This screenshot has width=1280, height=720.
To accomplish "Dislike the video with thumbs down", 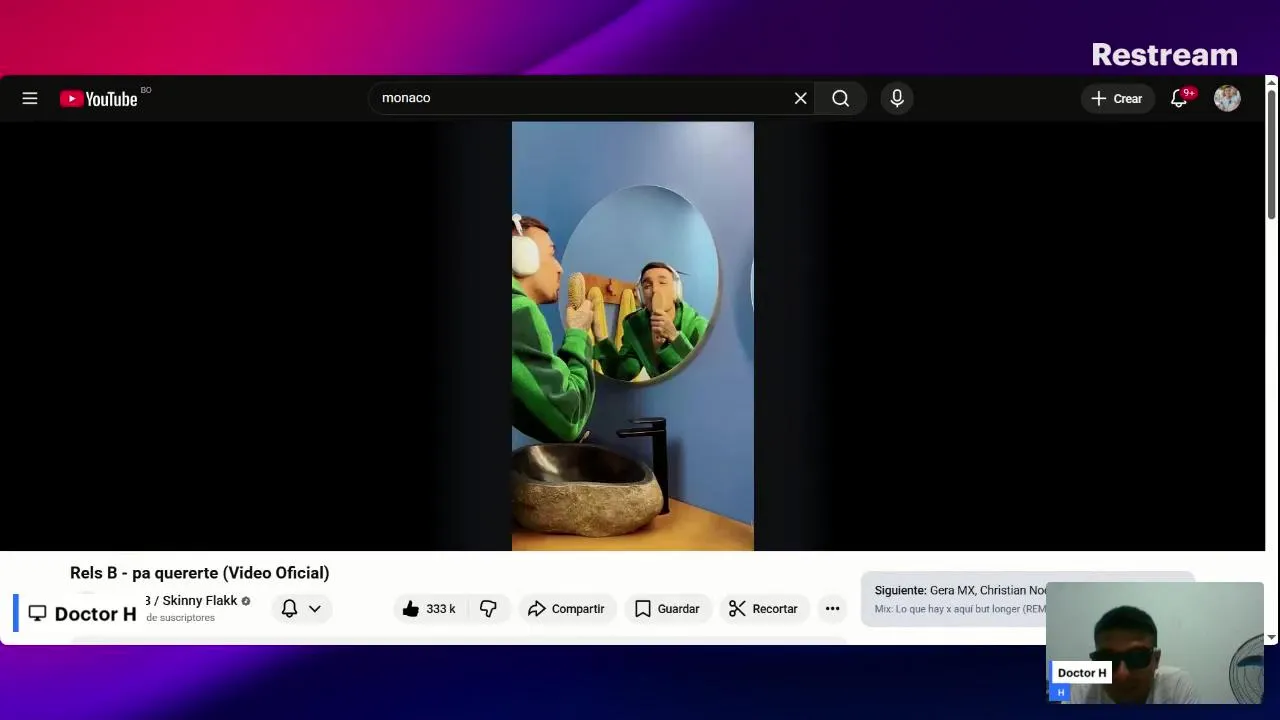I will [x=488, y=608].
